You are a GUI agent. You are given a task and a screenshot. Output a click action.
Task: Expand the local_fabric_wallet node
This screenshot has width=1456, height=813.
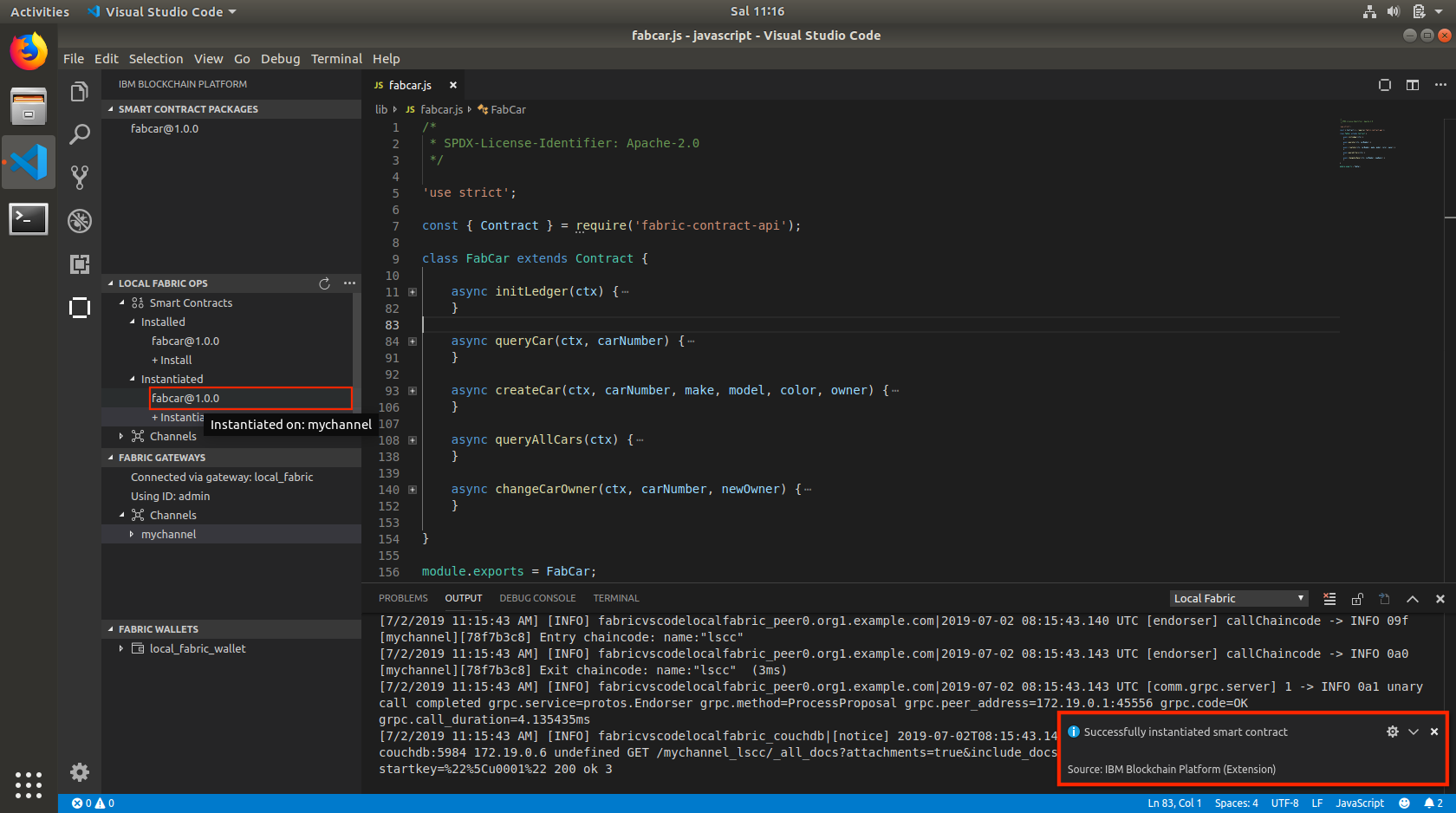coord(122,648)
